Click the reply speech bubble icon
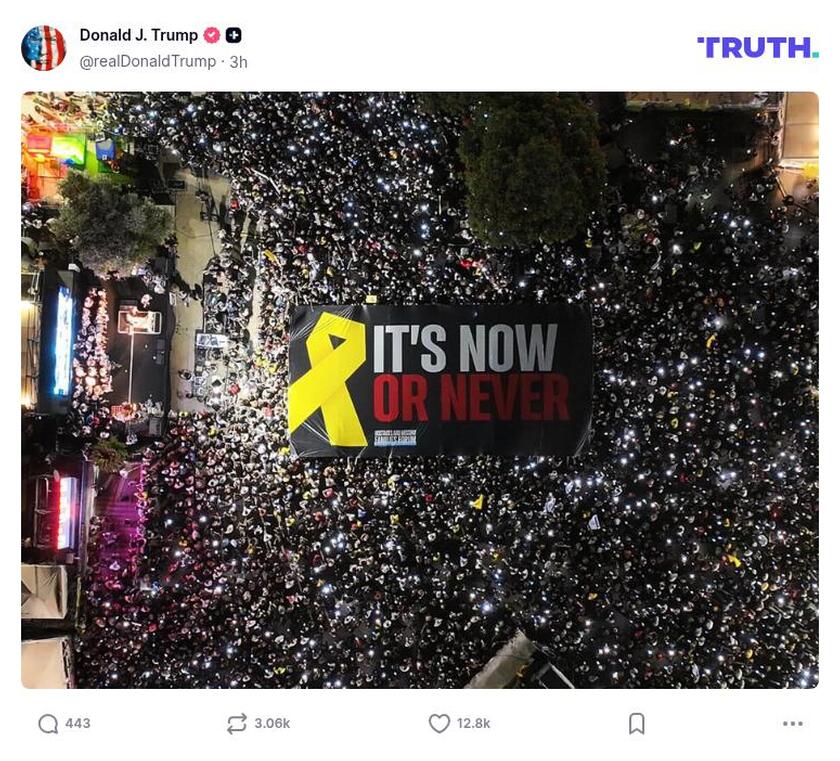 tap(48, 724)
